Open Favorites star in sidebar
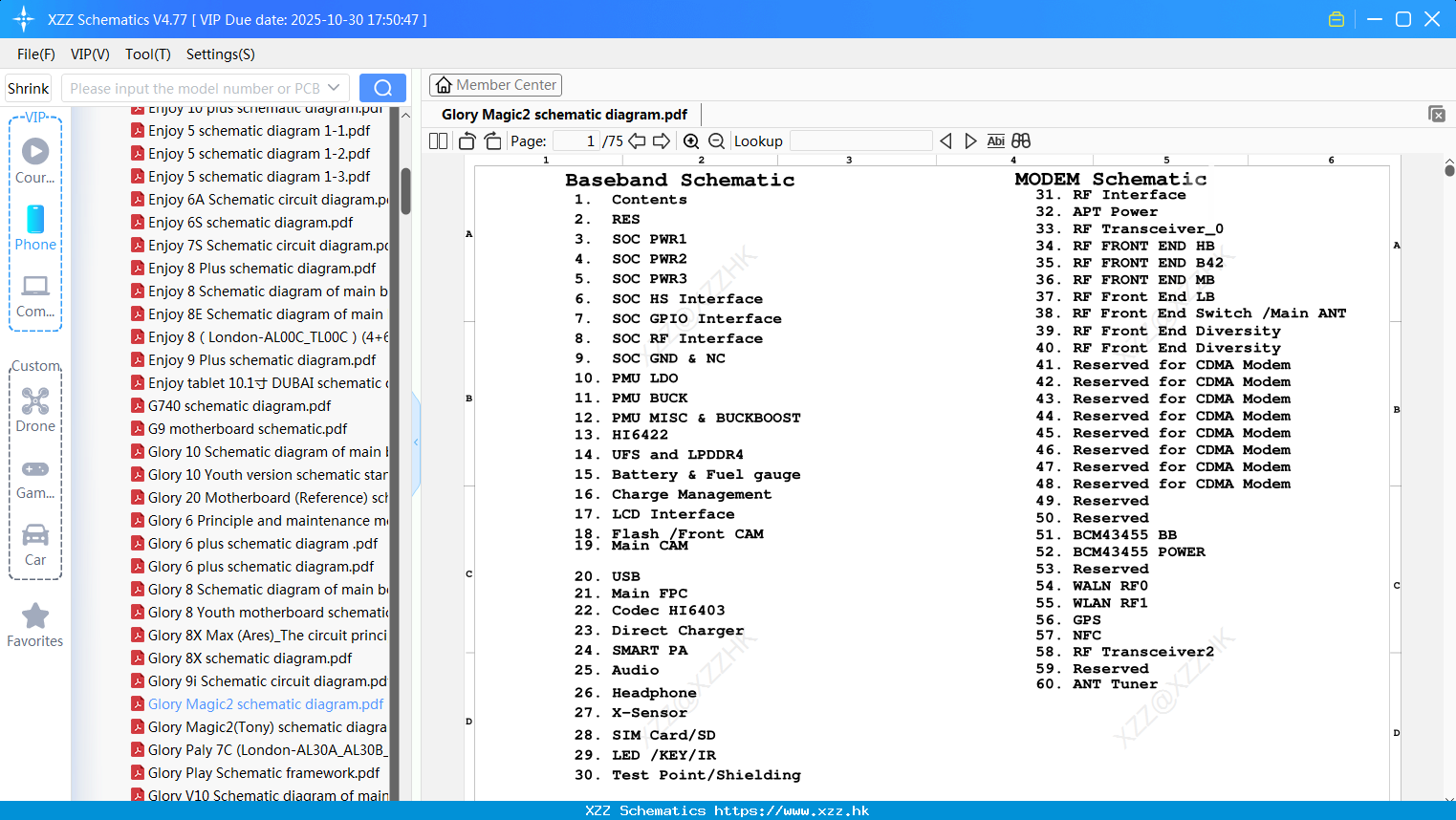1456x820 pixels. [35, 625]
